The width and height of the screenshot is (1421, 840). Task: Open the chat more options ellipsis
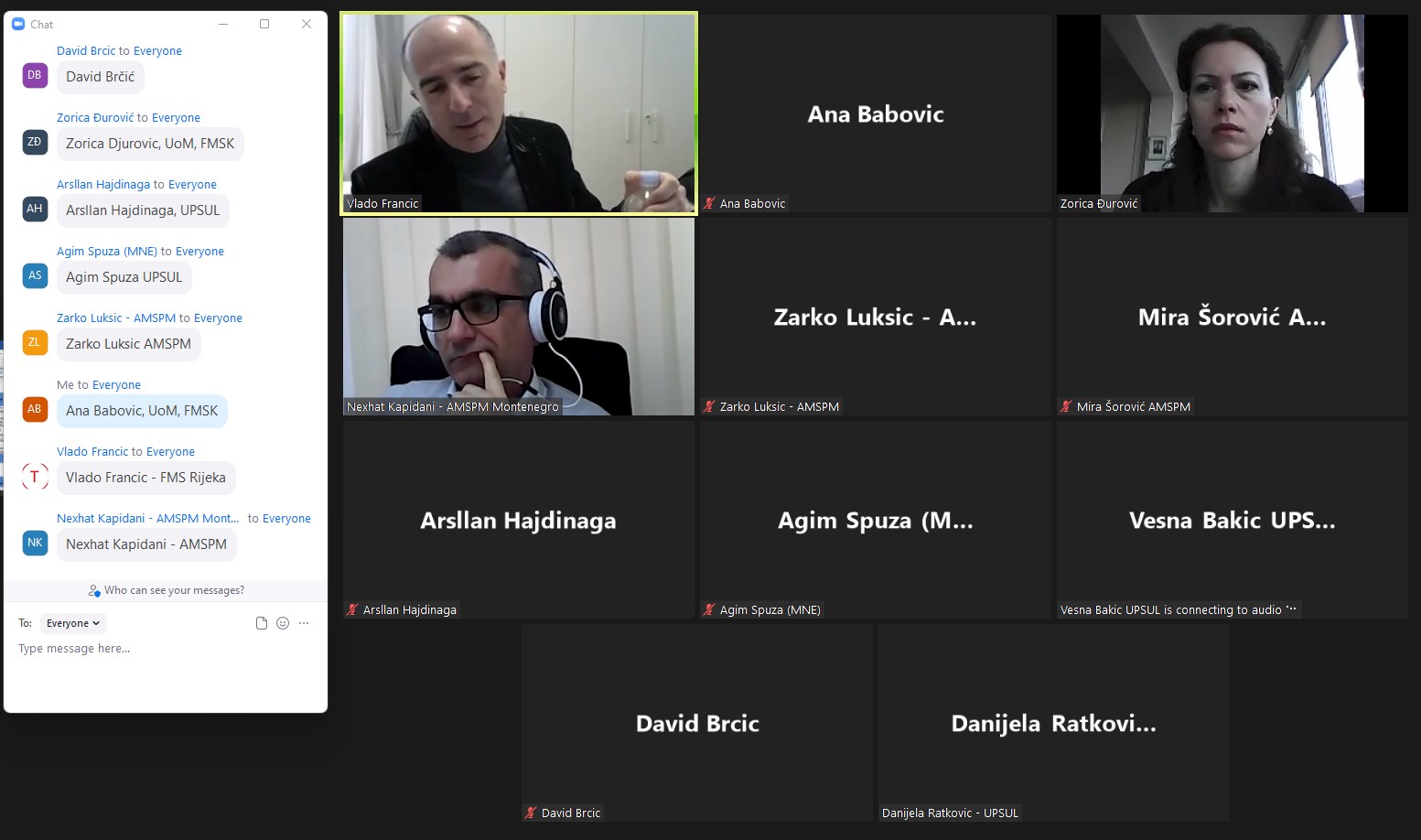click(304, 623)
